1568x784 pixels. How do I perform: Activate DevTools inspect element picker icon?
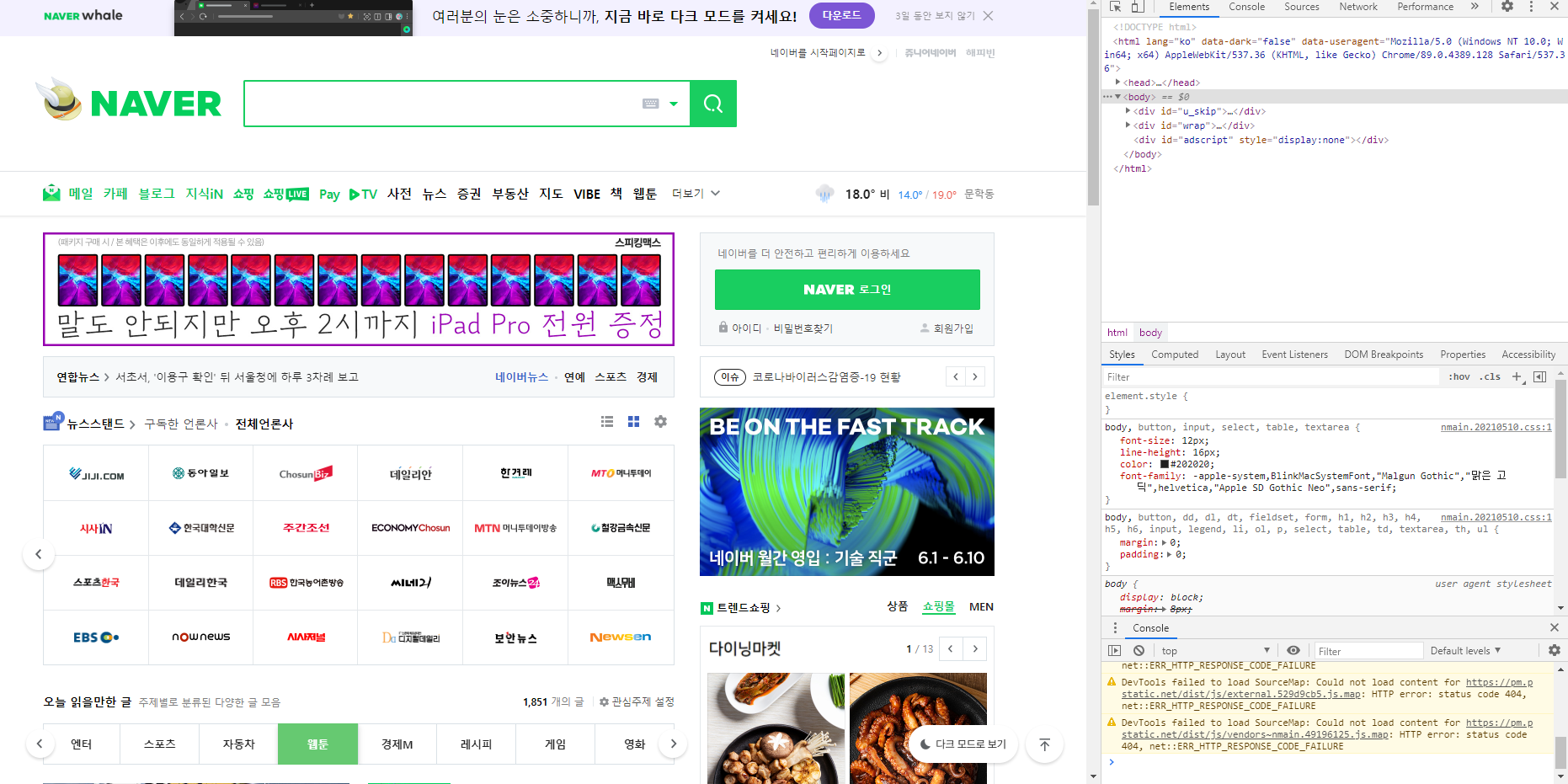(1115, 7)
